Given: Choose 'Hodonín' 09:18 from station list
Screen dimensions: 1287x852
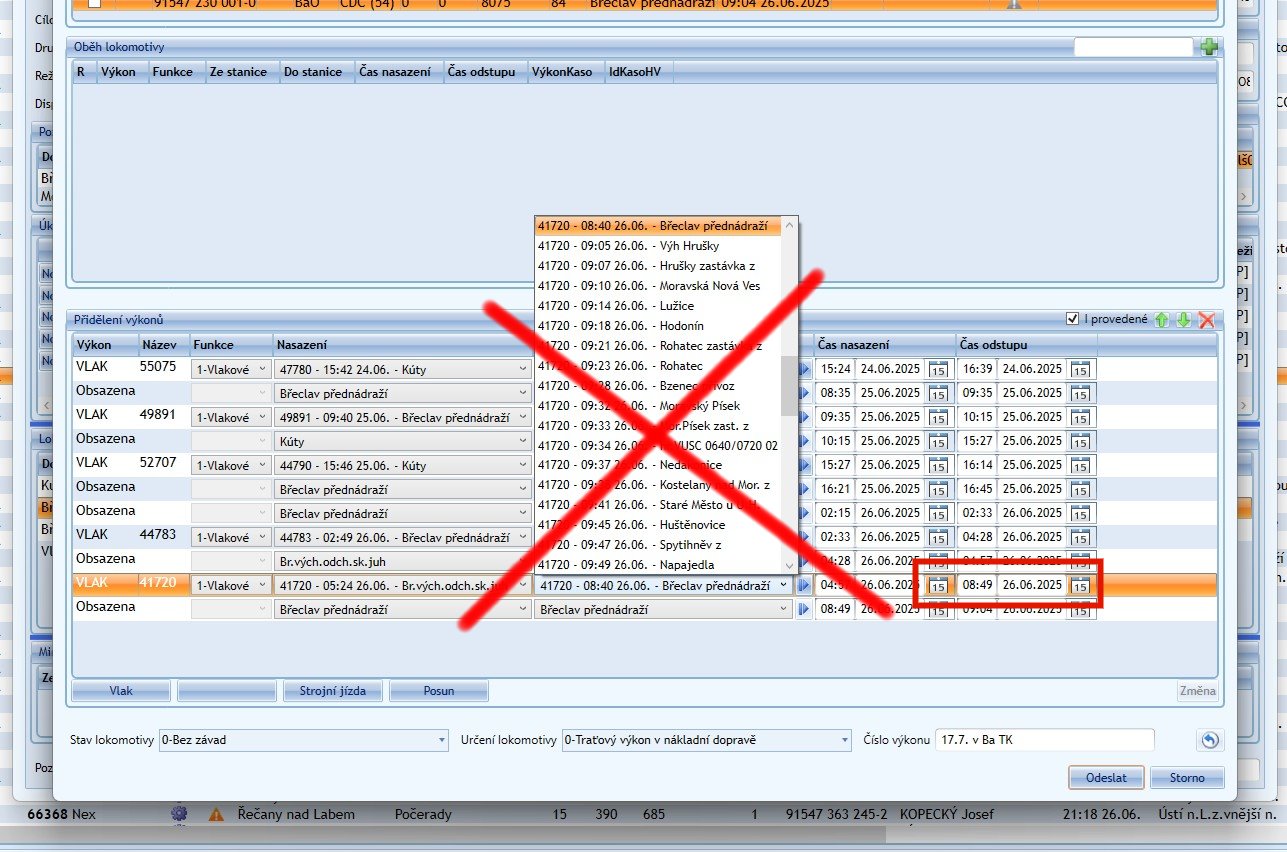Looking at the screenshot, I should (660, 326).
